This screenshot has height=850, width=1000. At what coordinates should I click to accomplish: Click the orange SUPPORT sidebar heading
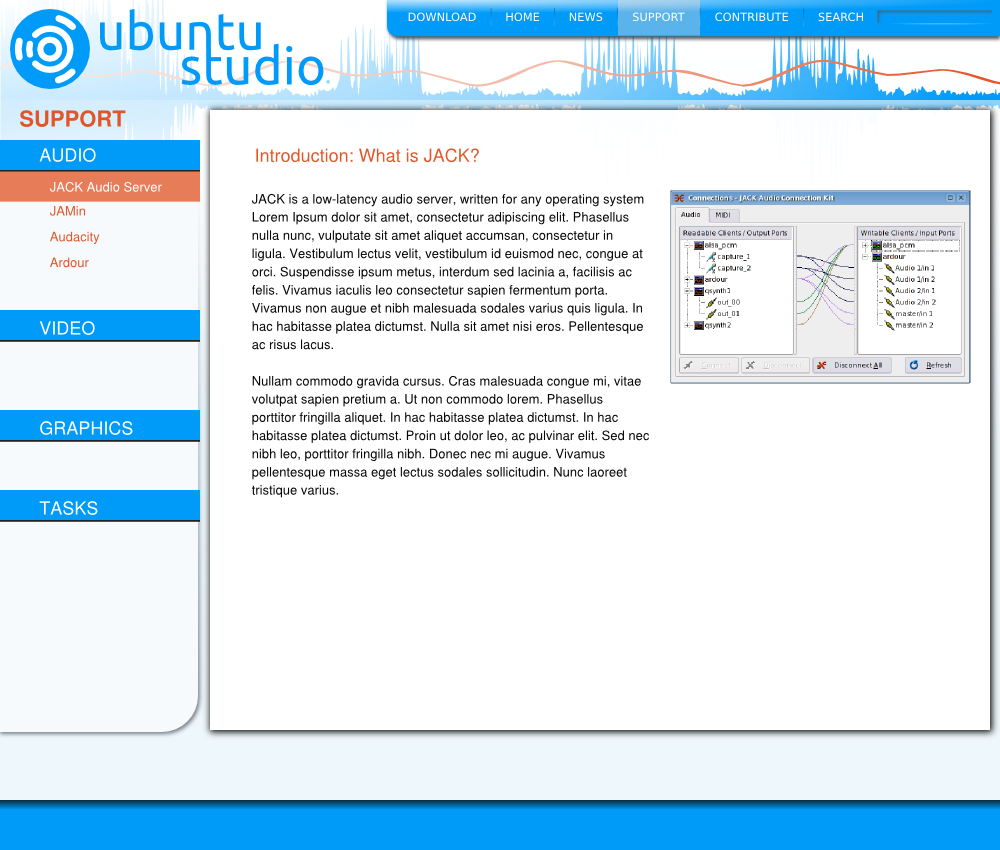click(x=72, y=119)
